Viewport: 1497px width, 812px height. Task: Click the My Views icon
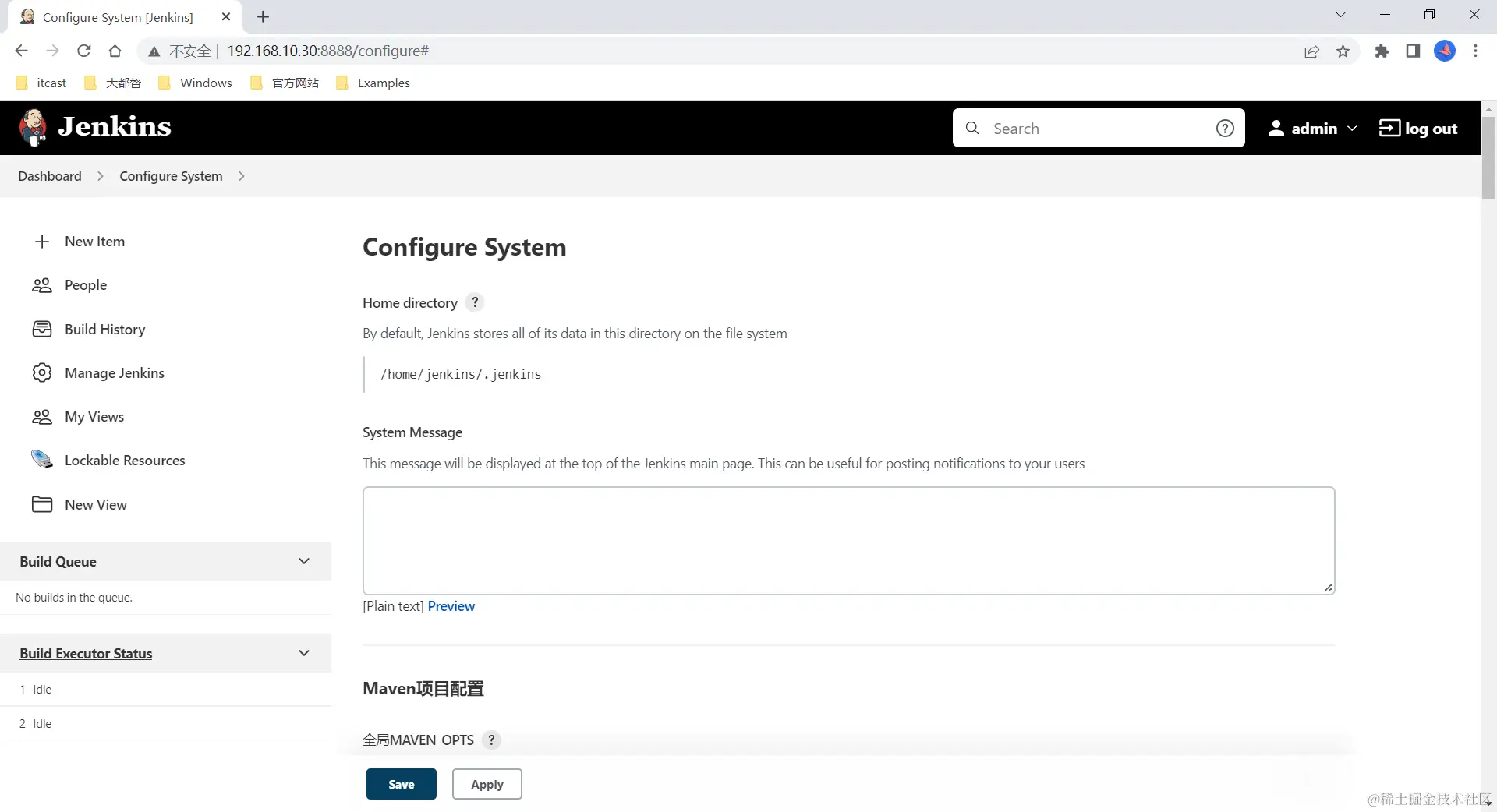(42, 417)
